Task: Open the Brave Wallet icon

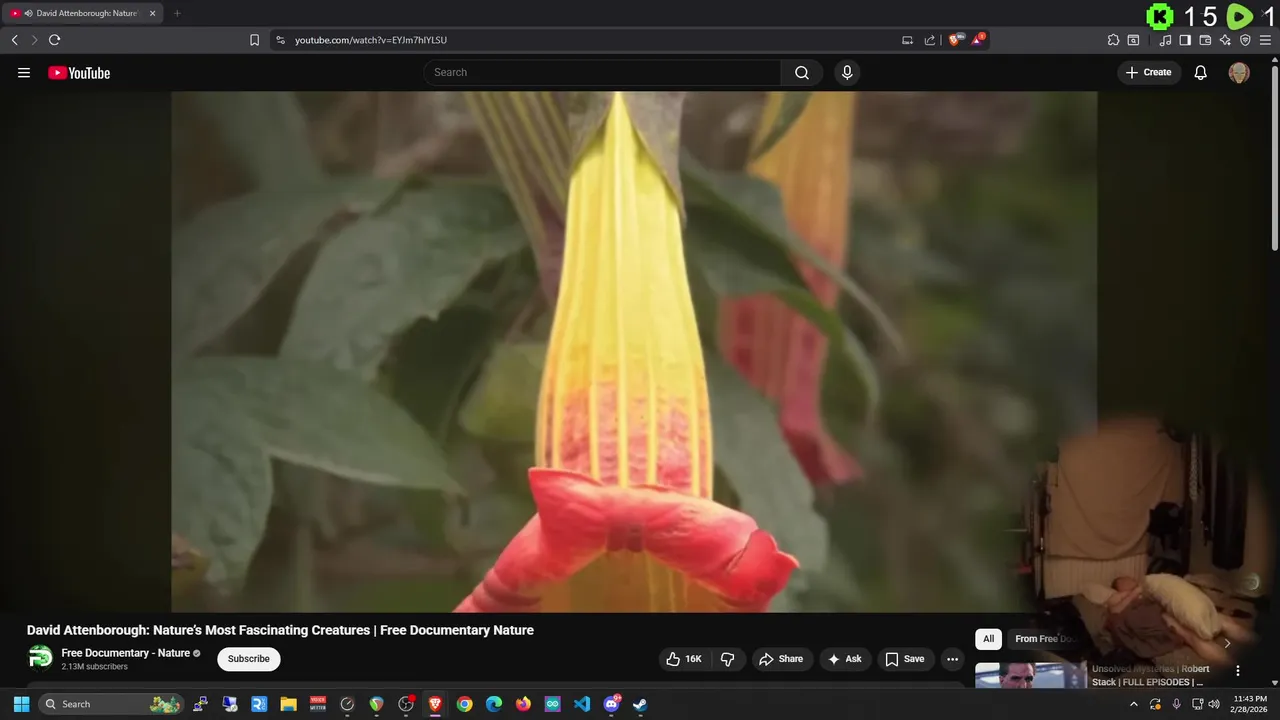Action: pyautogui.click(x=1205, y=40)
